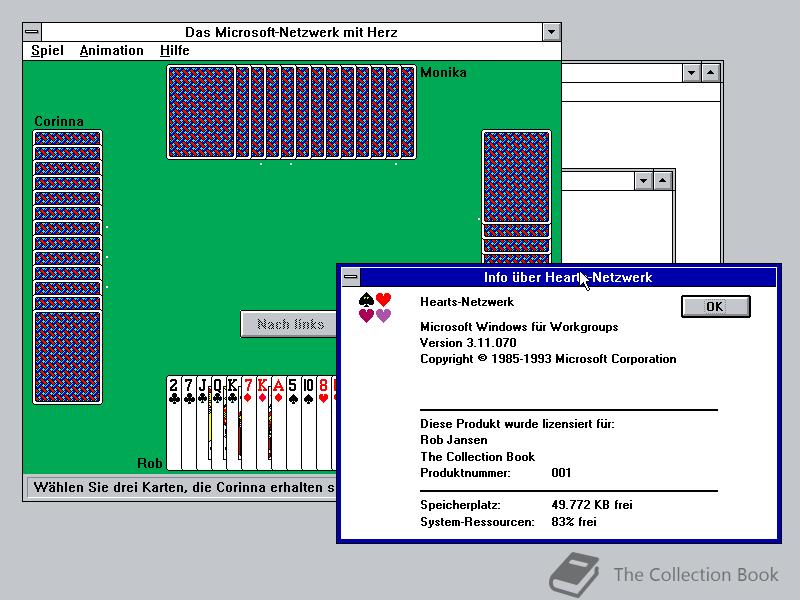The height and width of the screenshot is (600, 800).
Task: Click the '49.772 KB frei' value
Action: coord(592,505)
